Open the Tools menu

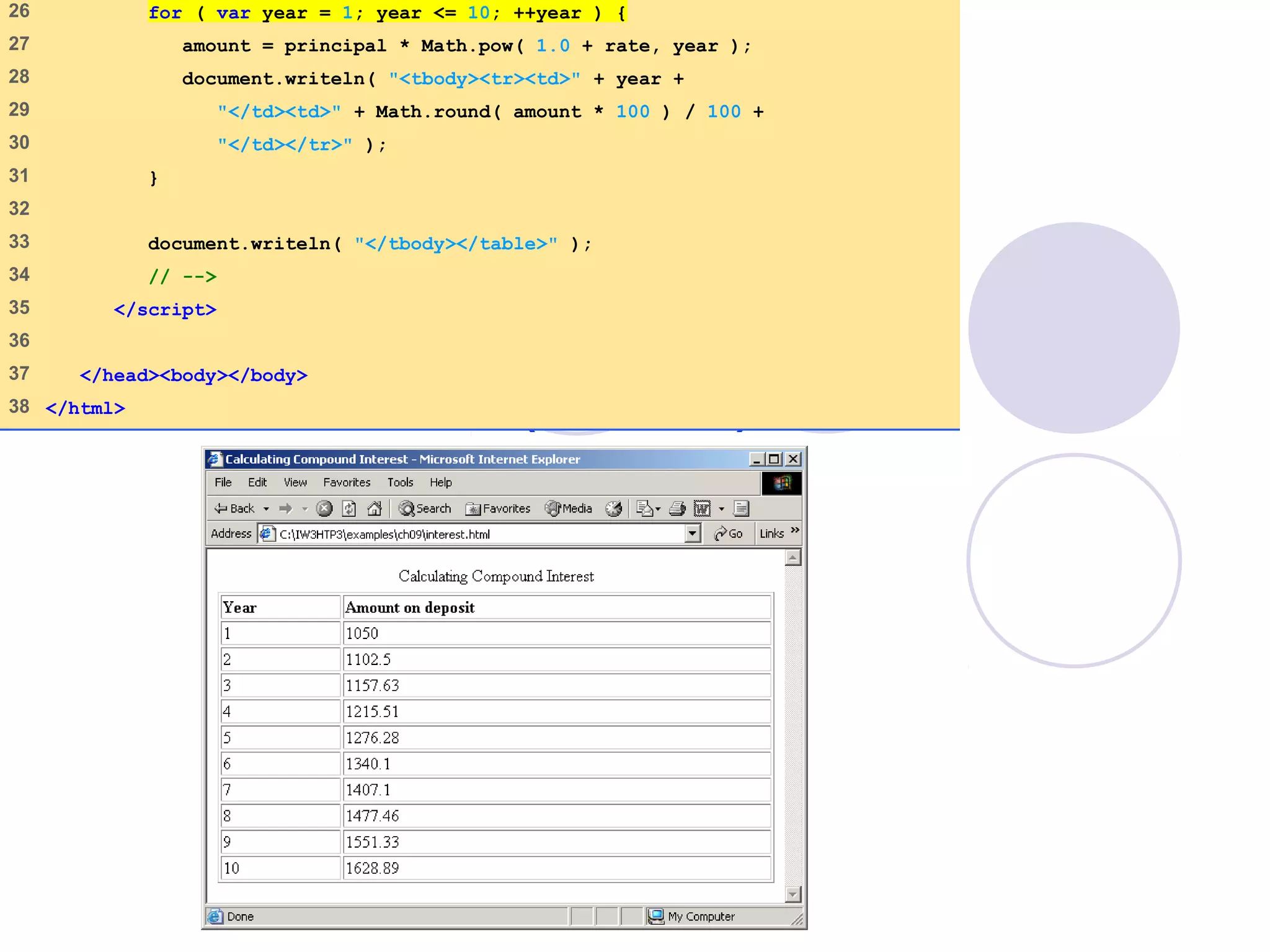click(400, 482)
